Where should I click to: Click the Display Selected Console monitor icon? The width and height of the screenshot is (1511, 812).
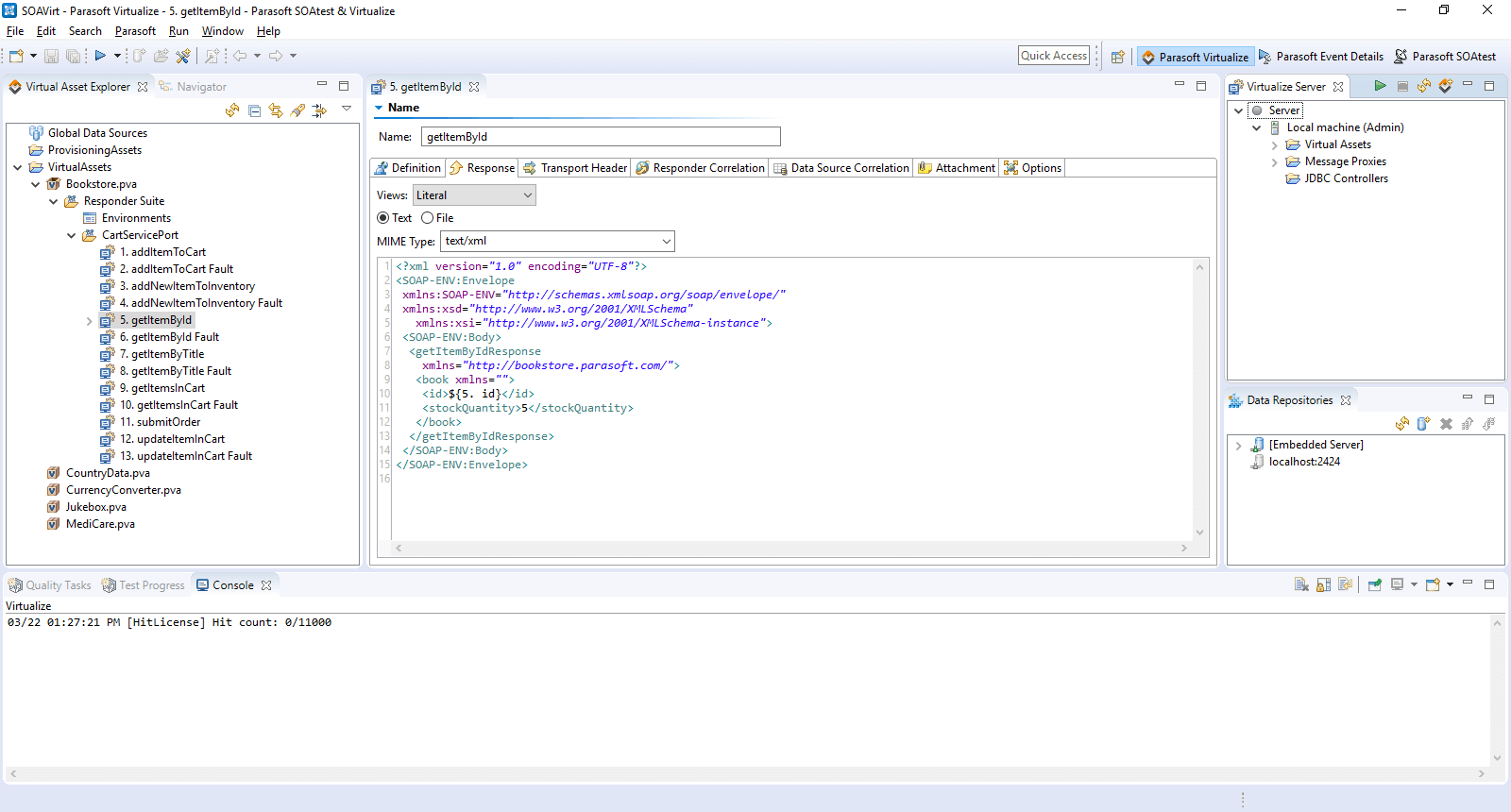[x=1398, y=584]
